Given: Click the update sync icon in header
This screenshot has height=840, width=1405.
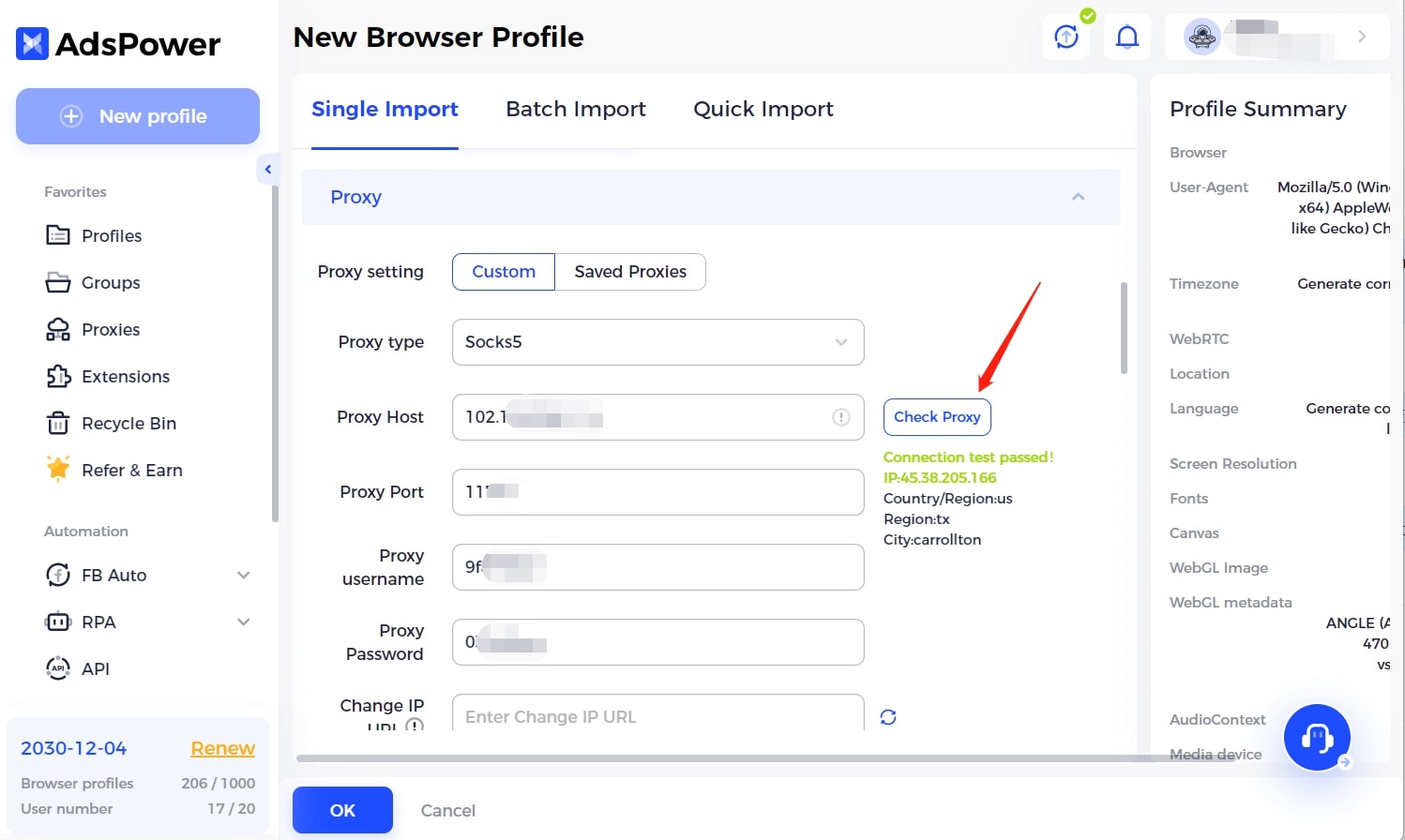Looking at the screenshot, I should [x=1066, y=37].
